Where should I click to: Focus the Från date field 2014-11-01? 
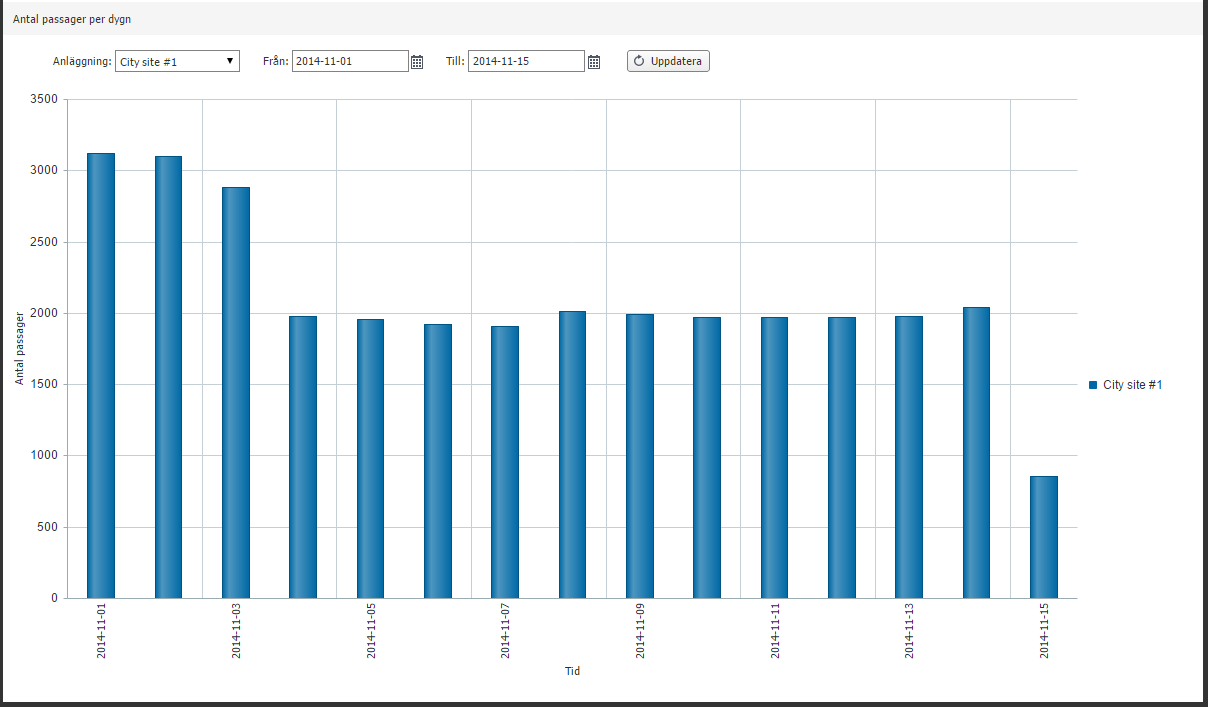tap(350, 61)
